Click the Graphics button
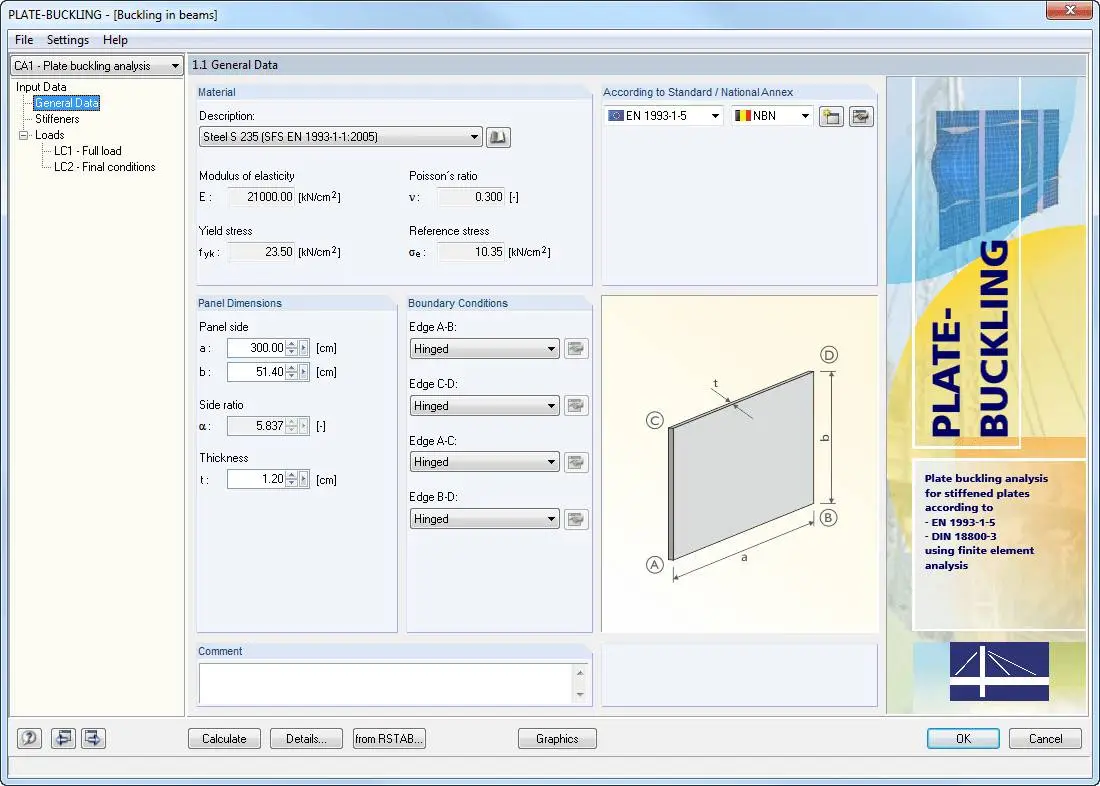 tap(557, 738)
